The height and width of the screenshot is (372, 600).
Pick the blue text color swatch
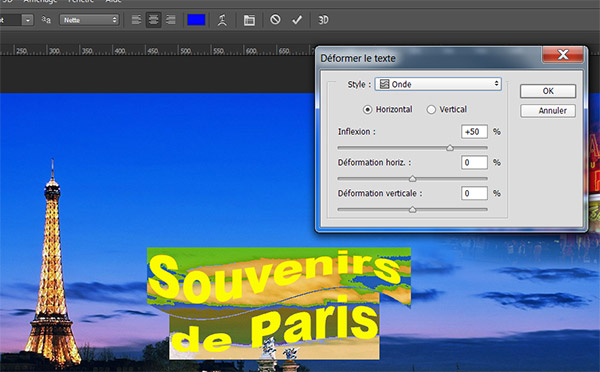(196, 20)
